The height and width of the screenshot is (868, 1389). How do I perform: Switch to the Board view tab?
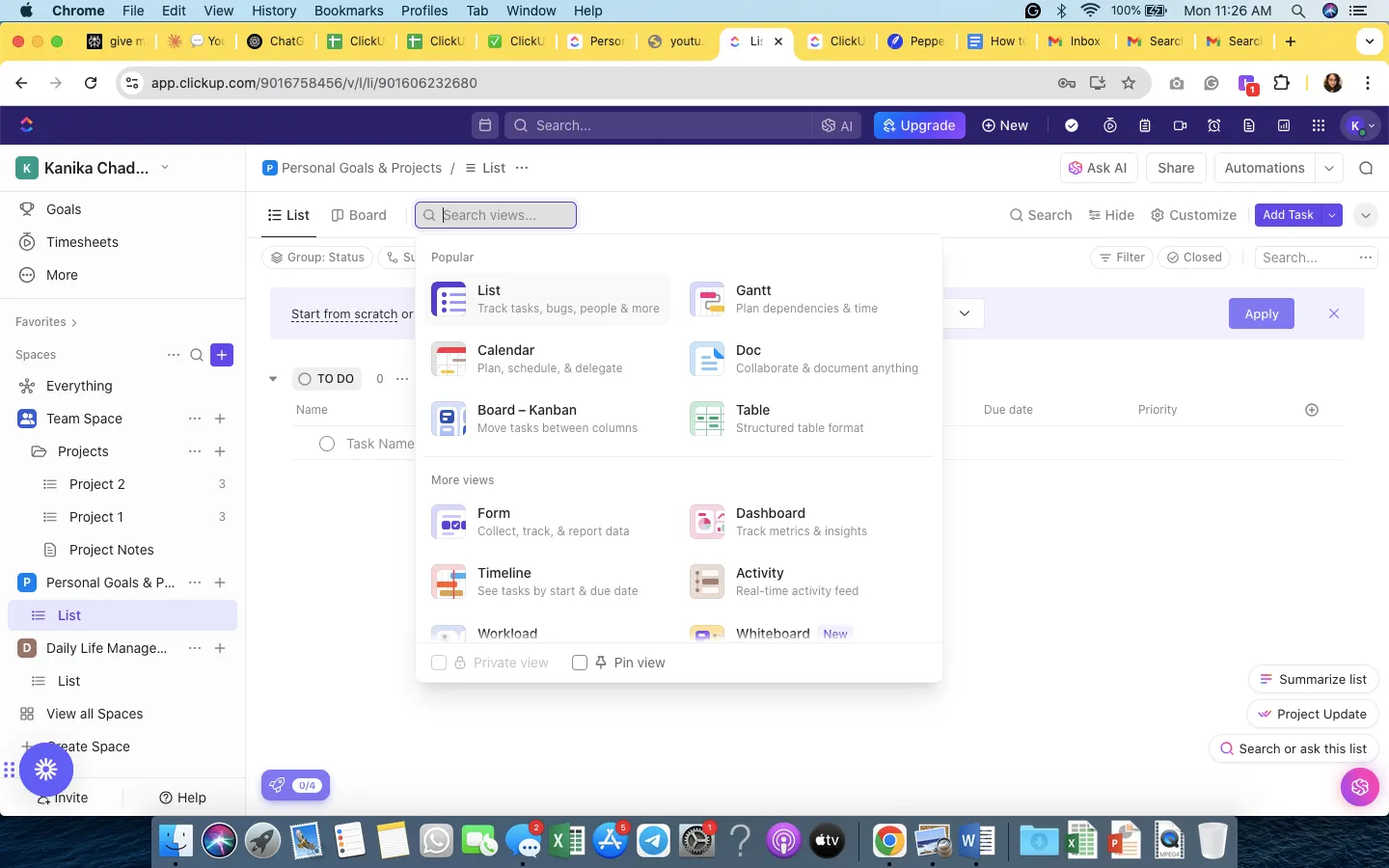(x=359, y=215)
